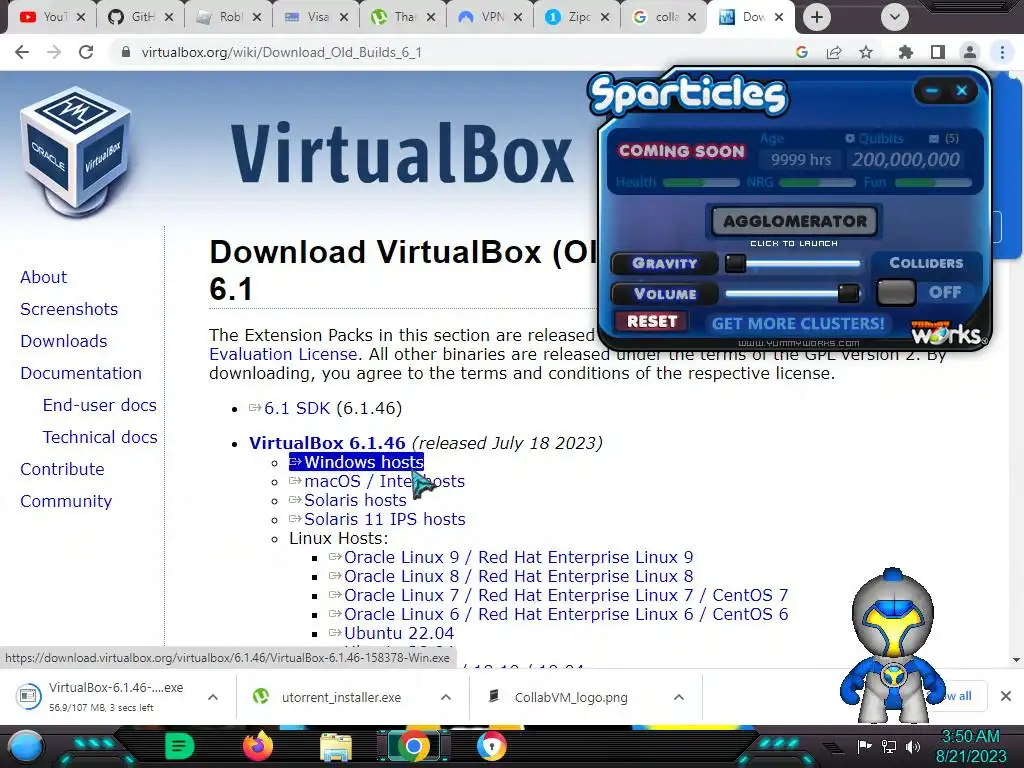Click the Google icon in address bar
Screen dimensions: 1024x768
(802, 52)
